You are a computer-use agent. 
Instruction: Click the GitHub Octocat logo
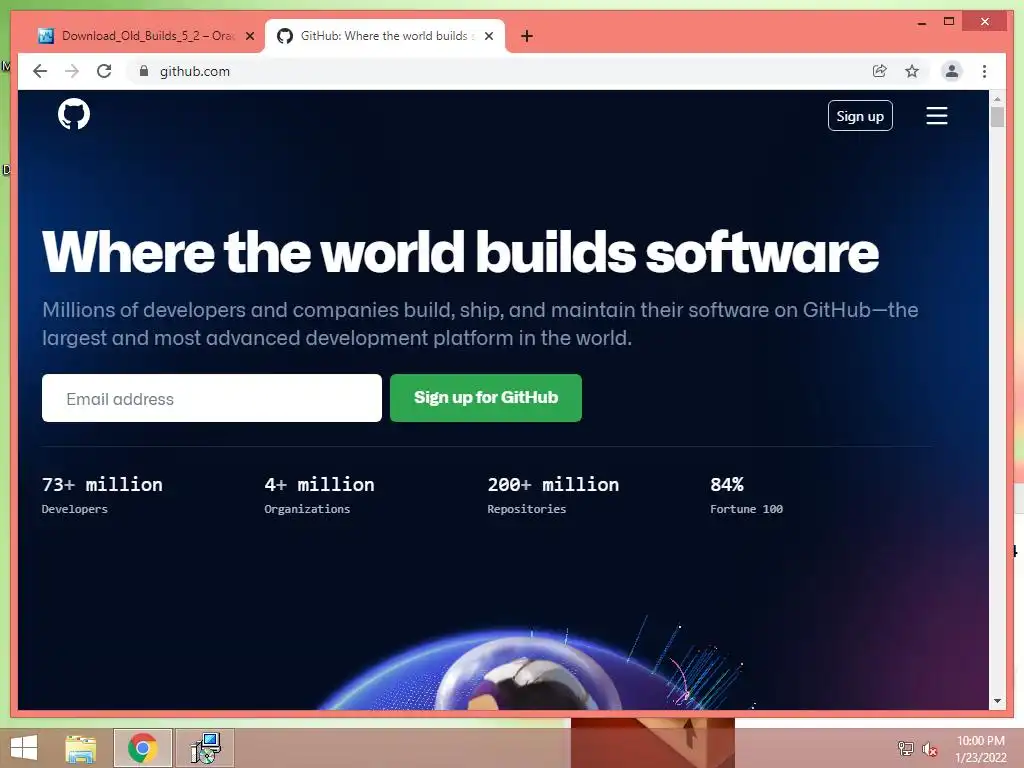click(x=74, y=114)
